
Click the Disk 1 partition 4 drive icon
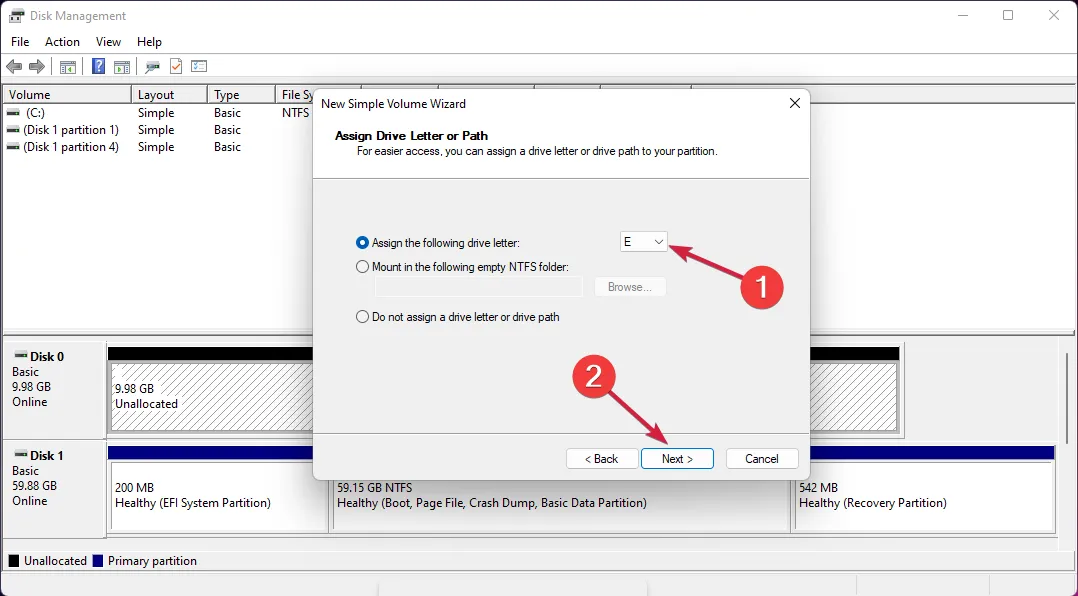coord(13,147)
